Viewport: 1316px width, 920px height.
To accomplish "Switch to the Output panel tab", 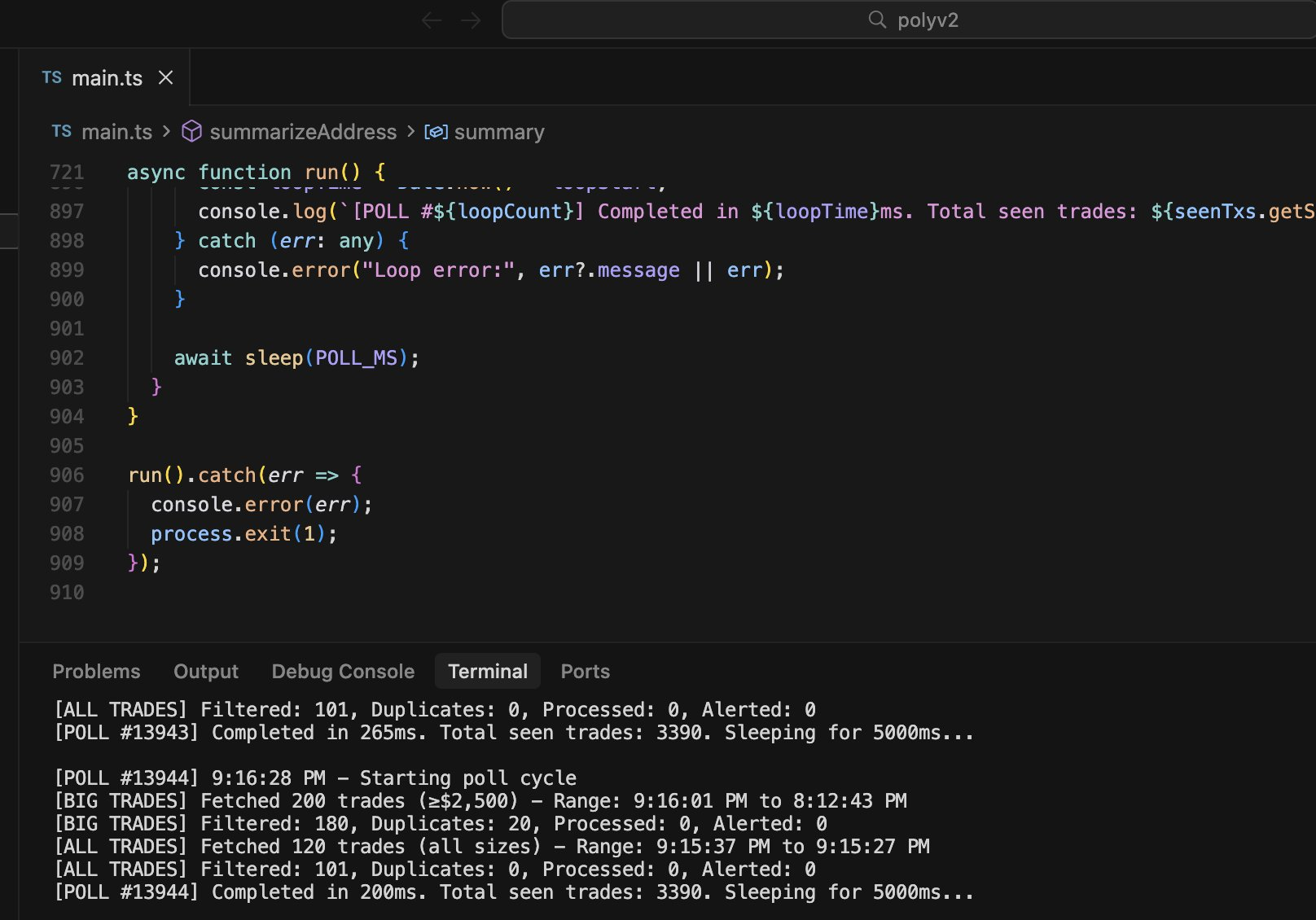I will (x=206, y=671).
